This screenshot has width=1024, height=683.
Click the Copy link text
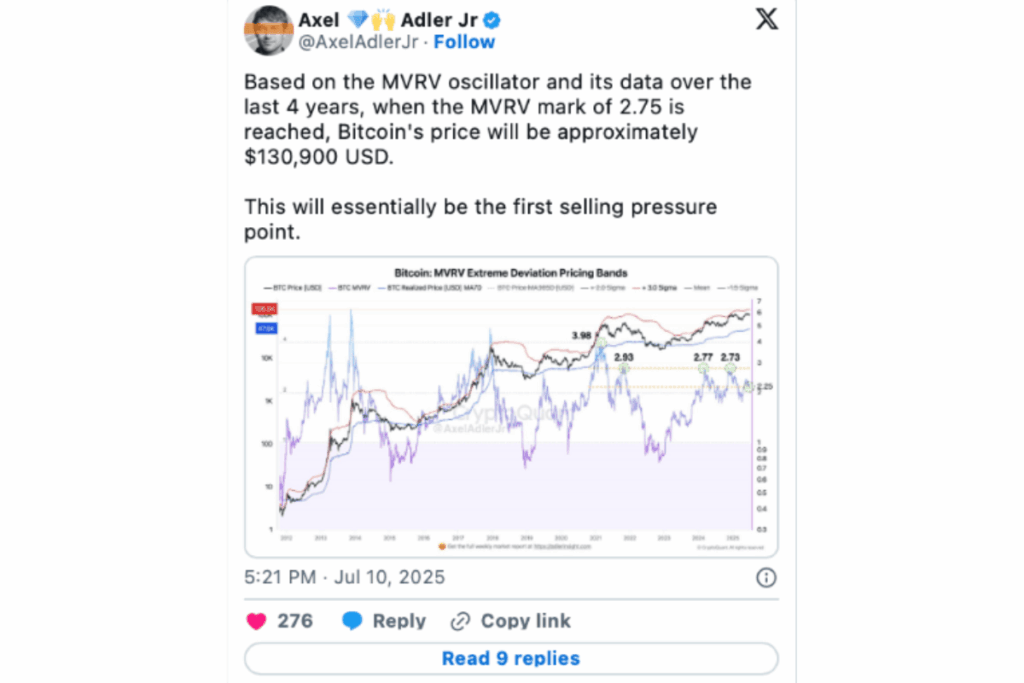click(x=526, y=621)
